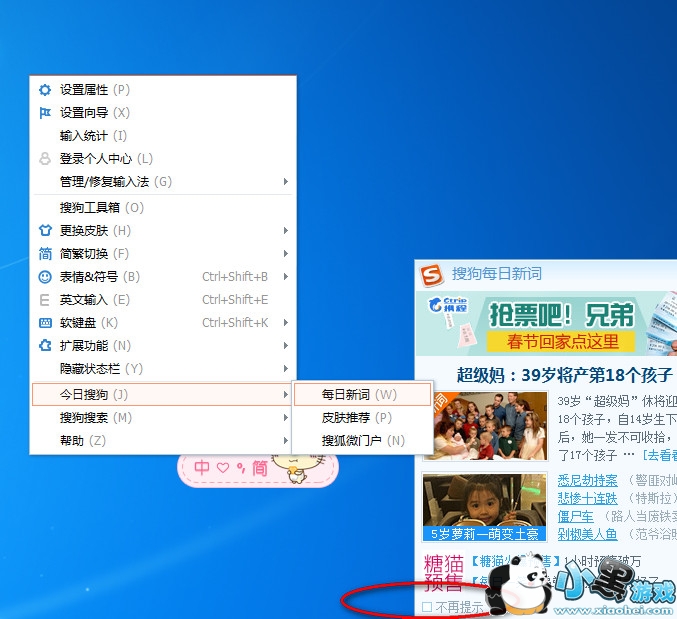Open the 5岁萝莉一萌变土豪 thumbnail
The width and height of the screenshot is (677, 619).
[x=485, y=507]
